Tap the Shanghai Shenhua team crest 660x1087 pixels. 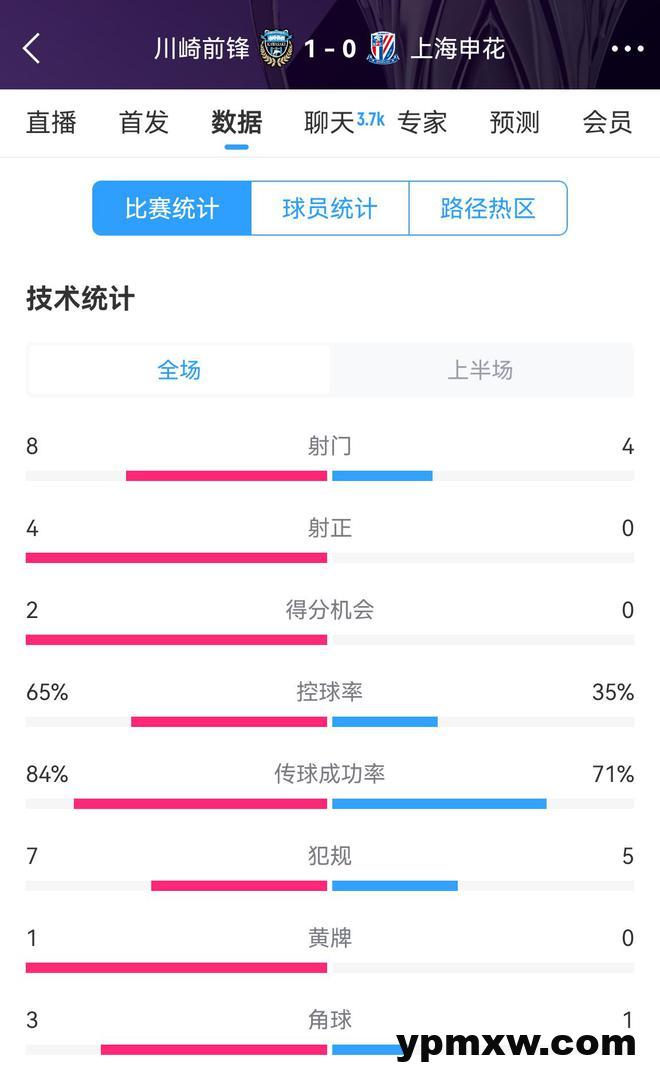point(383,48)
